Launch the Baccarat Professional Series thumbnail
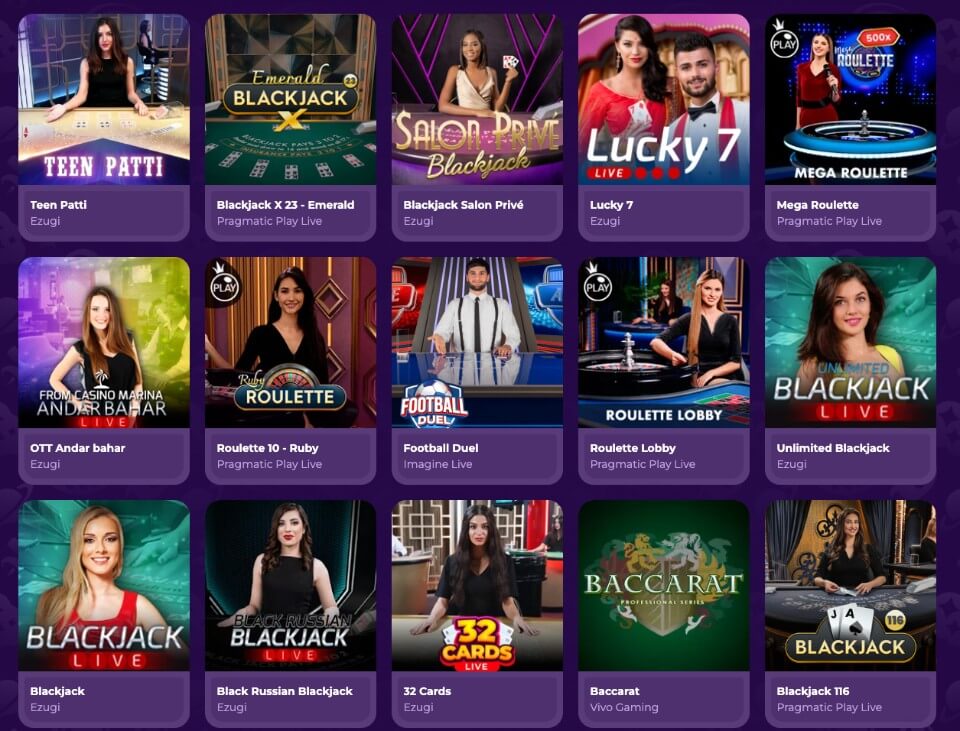Image resolution: width=960 pixels, height=731 pixels. (664, 585)
